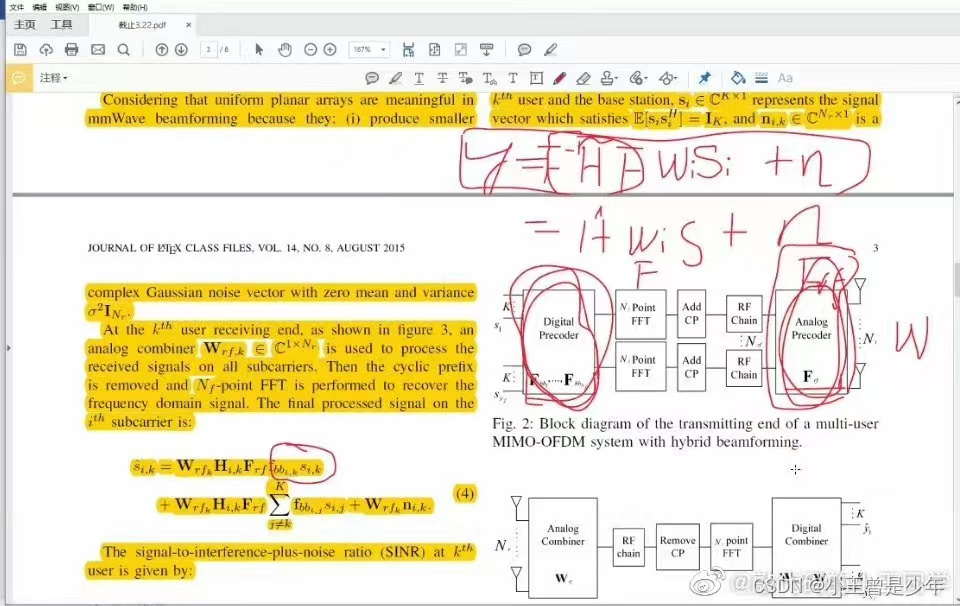Click the page number input field
Viewport: 960px width, 606px height.
click(210, 49)
